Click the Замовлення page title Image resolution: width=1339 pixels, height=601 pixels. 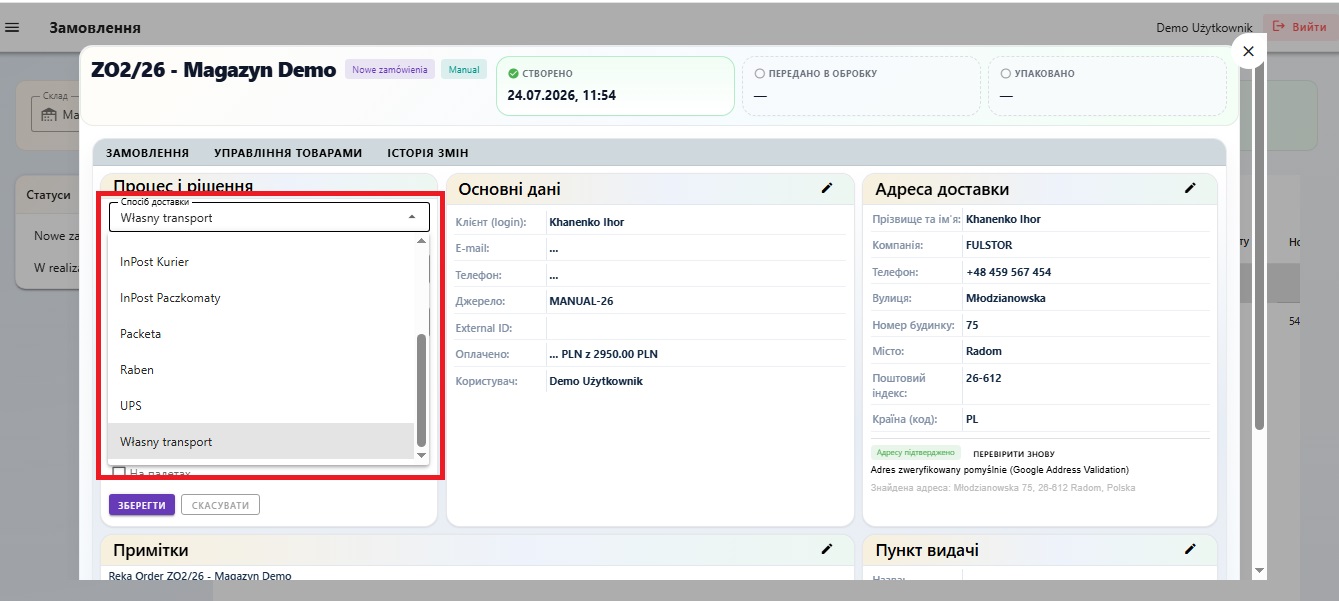(x=95, y=27)
